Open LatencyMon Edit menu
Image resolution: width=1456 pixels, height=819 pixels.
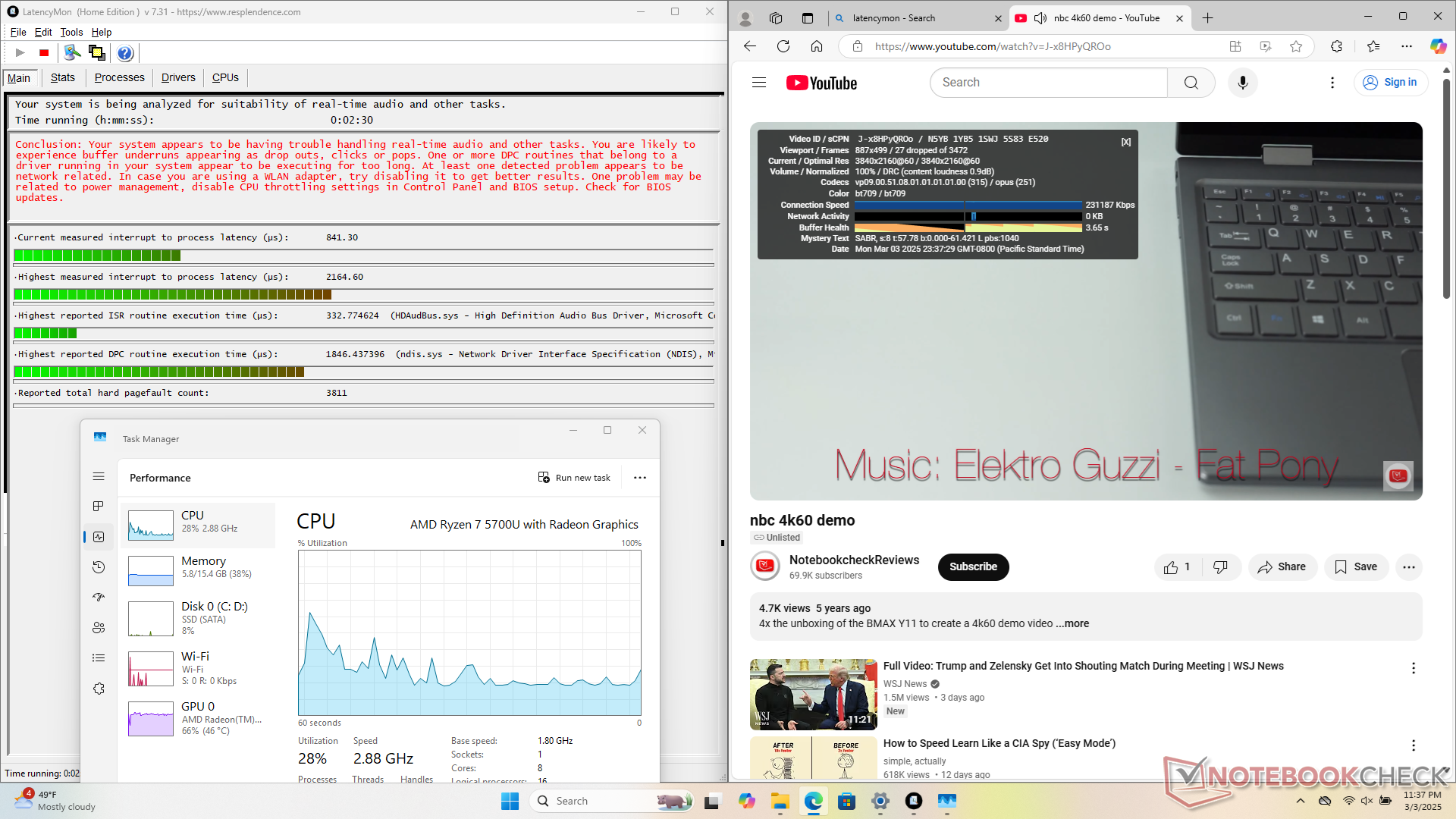pyautogui.click(x=43, y=32)
